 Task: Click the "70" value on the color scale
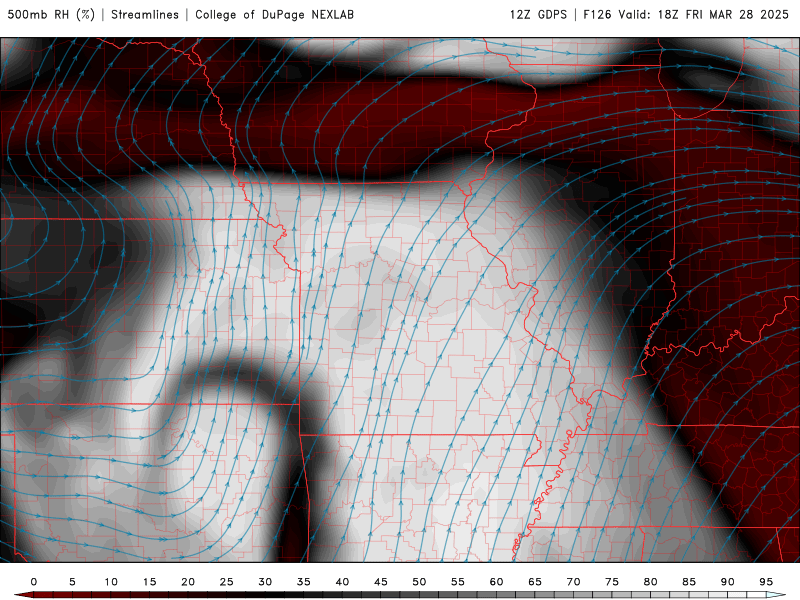point(573,582)
